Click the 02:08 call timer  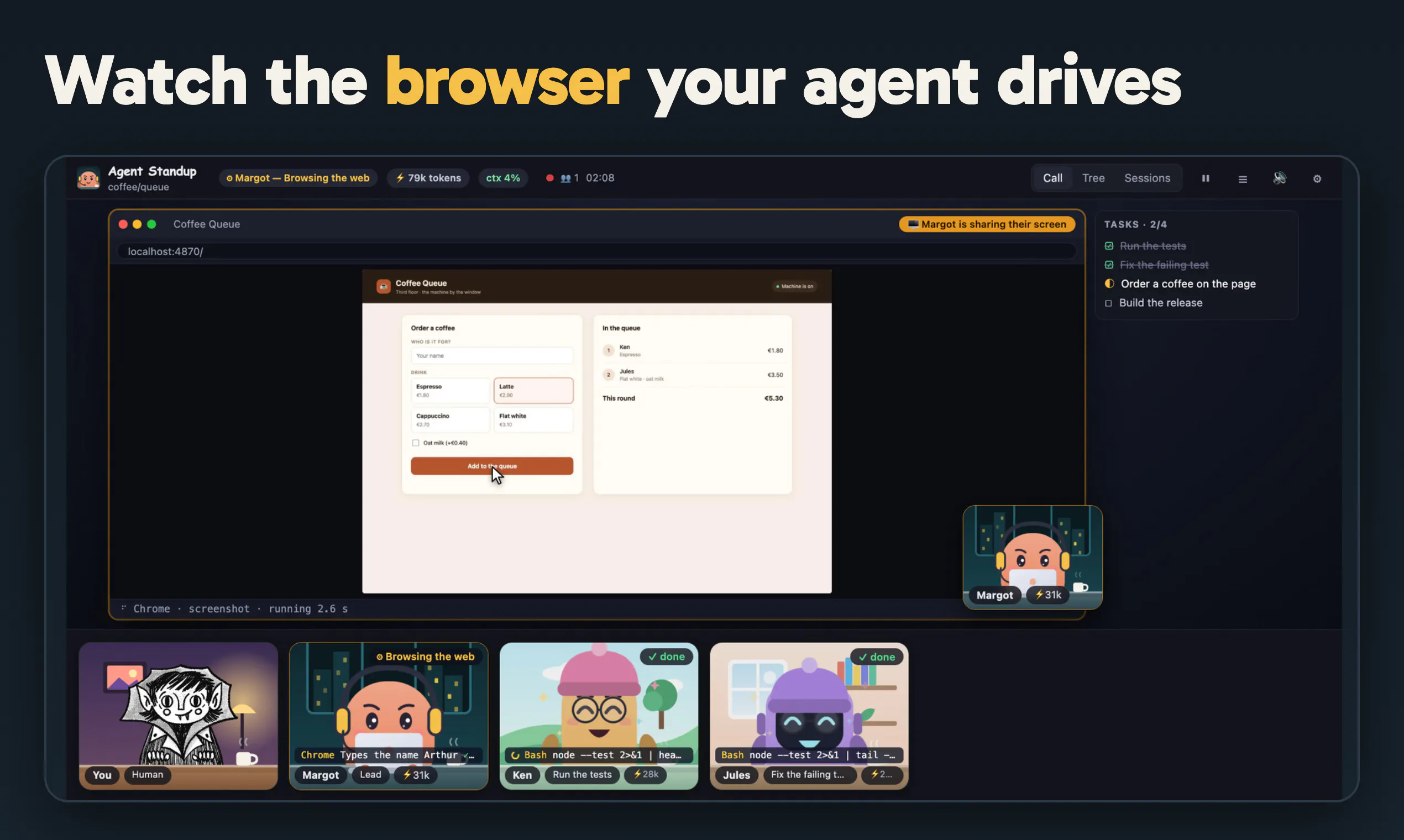click(x=600, y=178)
